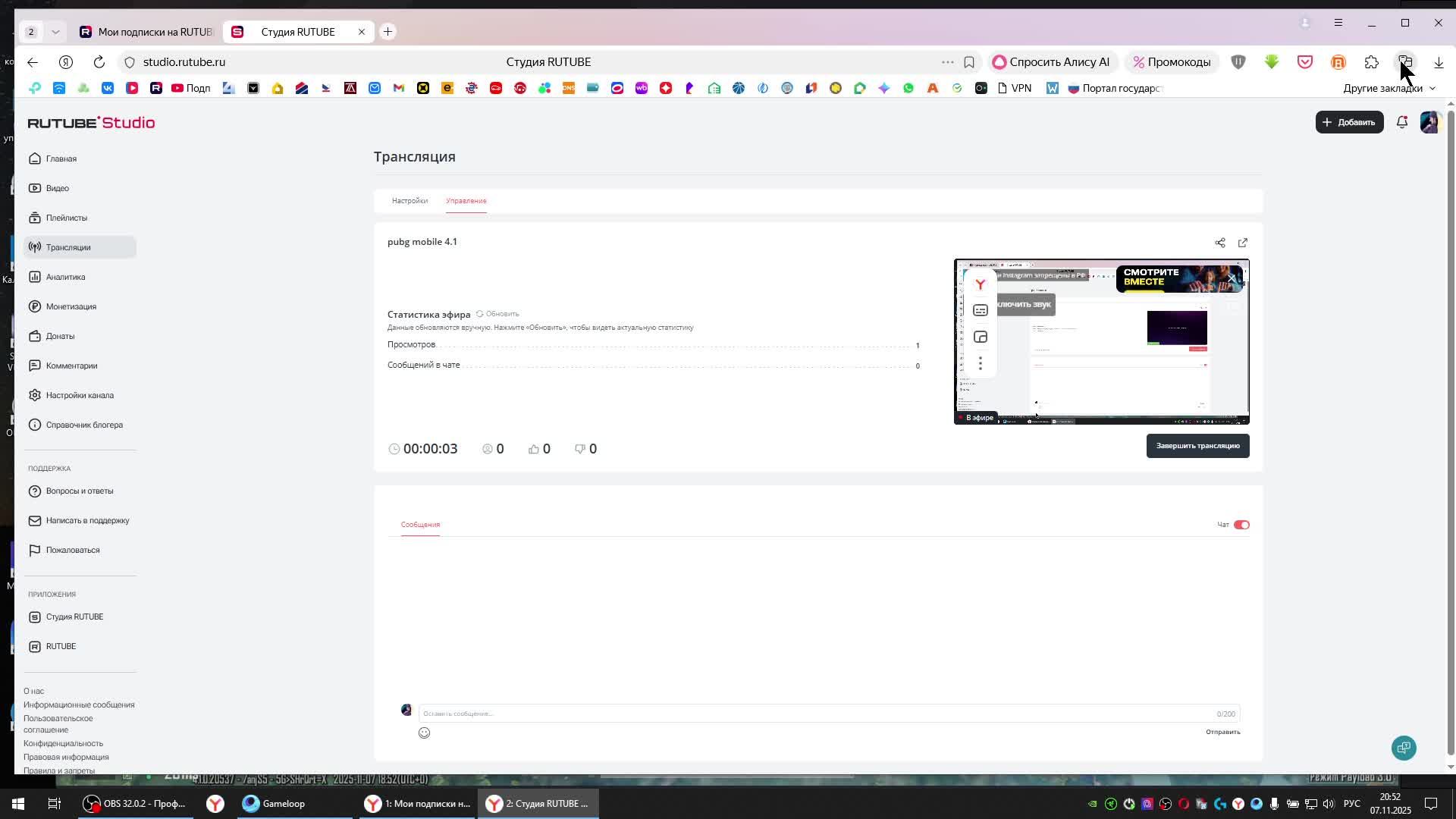The width and height of the screenshot is (1456, 819).
Task: Open Аналитика in the sidebar
Action: coord(65,277)
